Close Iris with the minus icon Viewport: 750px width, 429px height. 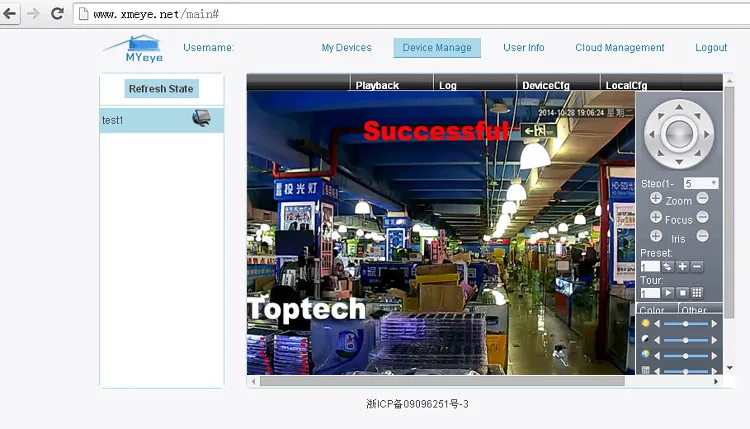pyautogui.click(x=702, y=236)
